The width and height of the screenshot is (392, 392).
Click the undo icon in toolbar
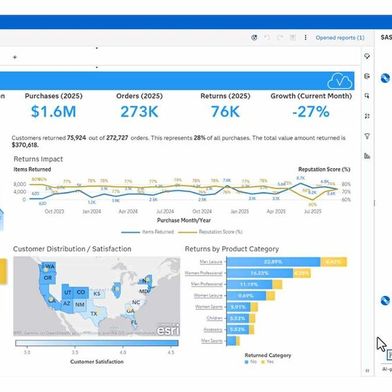click(x=267, y=38)
